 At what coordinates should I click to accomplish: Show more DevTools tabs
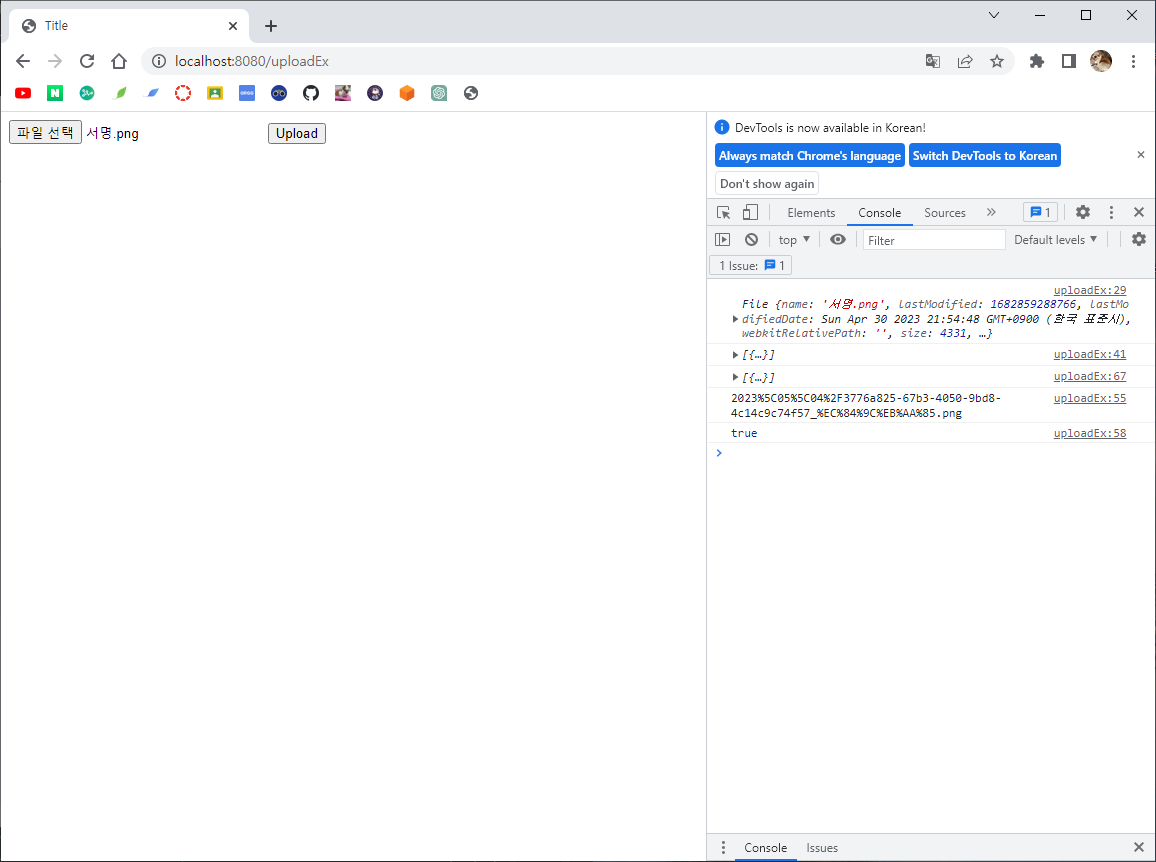tap(991, 212)
